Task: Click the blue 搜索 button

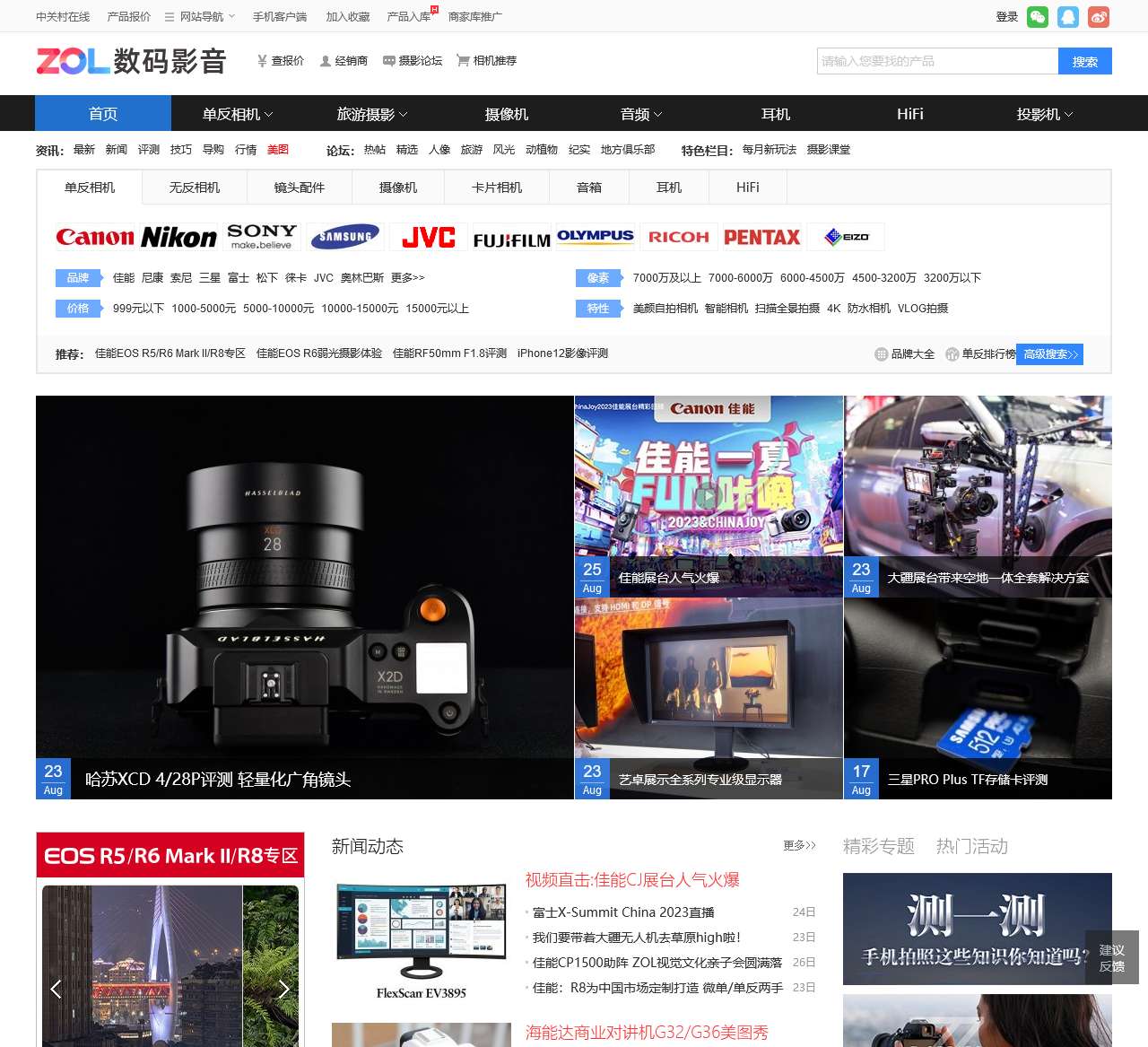Action: pos(1084,61)
